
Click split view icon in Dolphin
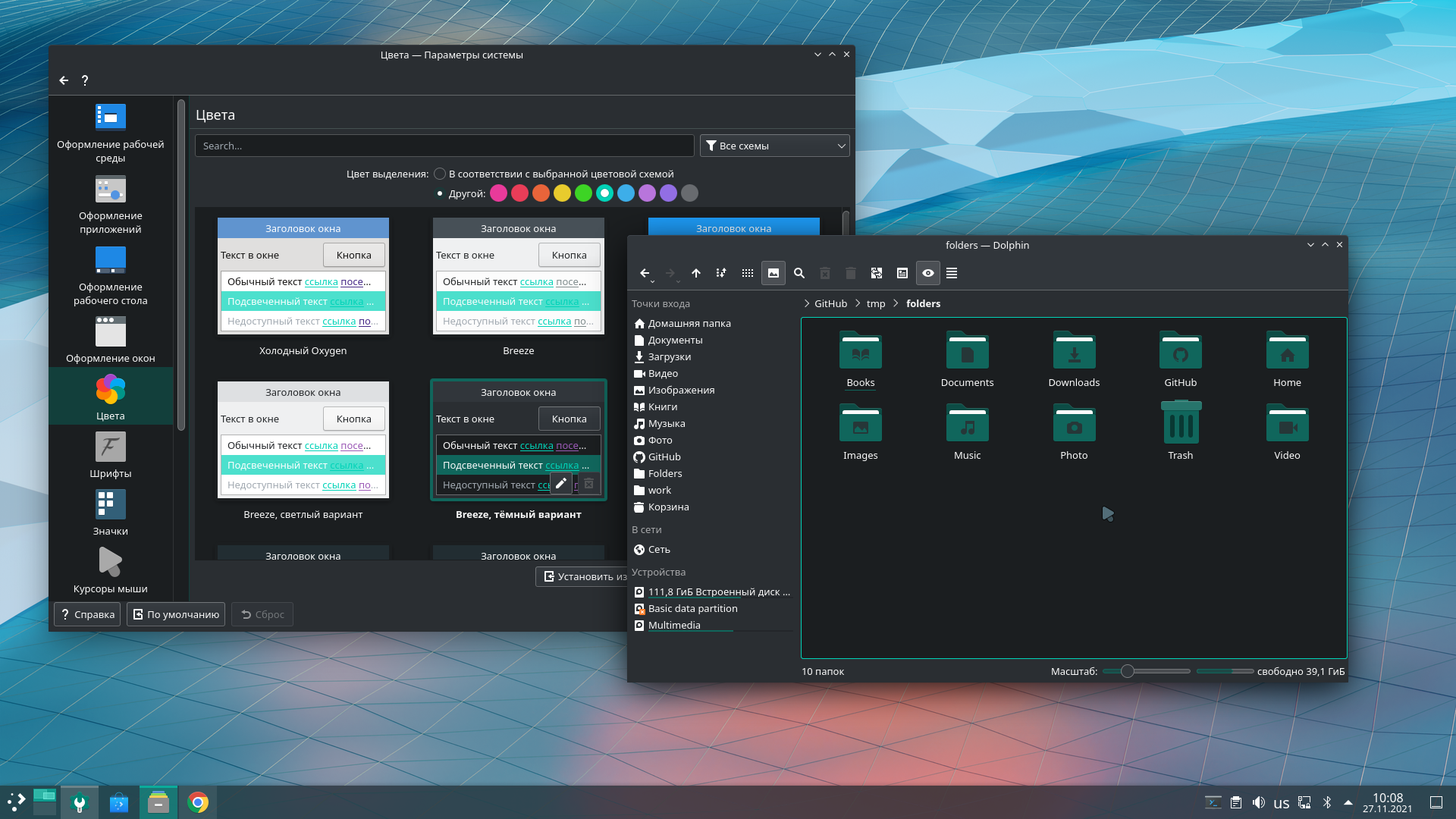tap(876, 273)
